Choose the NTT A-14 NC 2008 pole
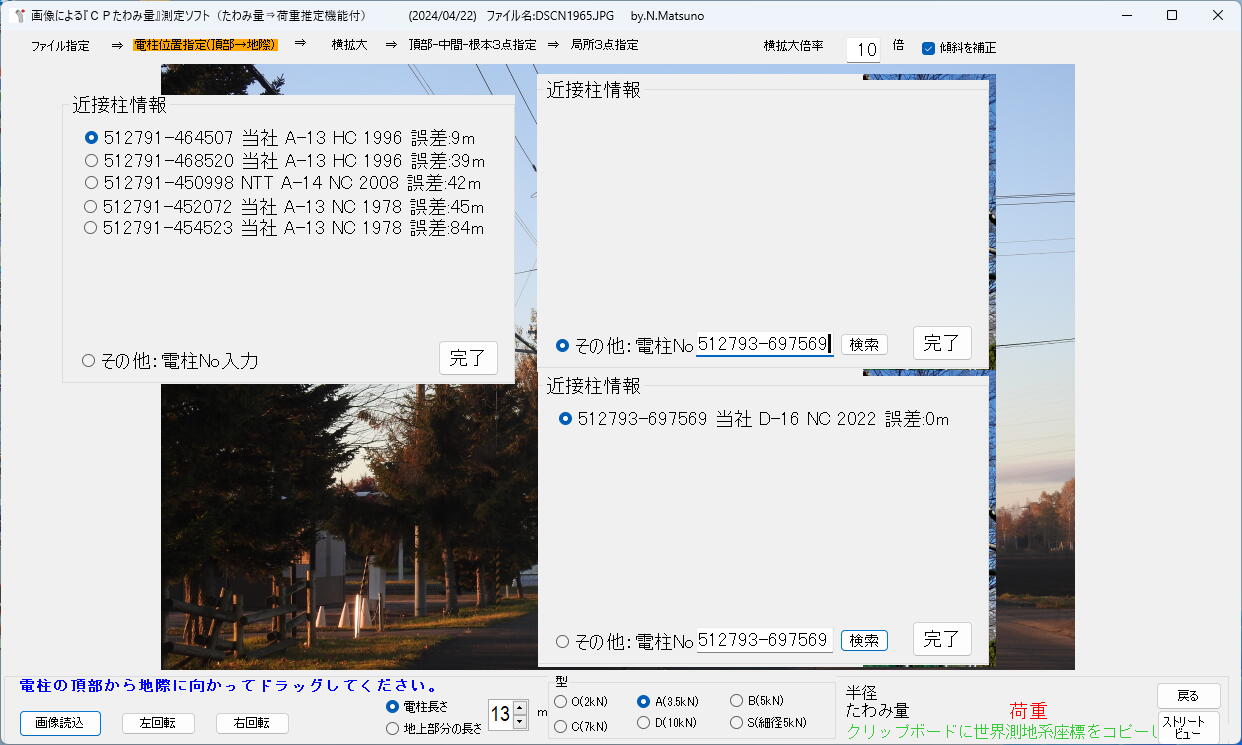This screenshot has width=1242, height=745. [x=92, y=183]
